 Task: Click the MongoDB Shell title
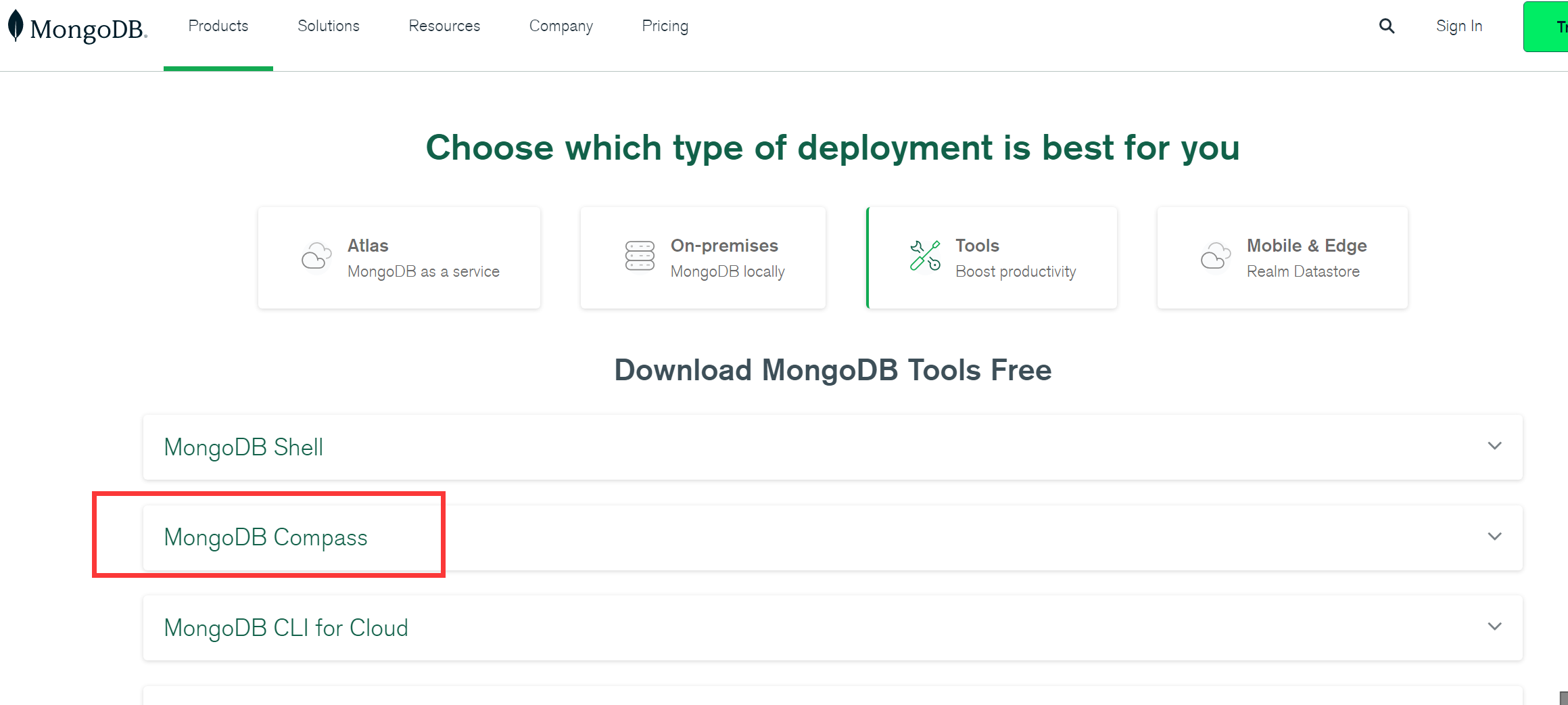coord(243,447)
